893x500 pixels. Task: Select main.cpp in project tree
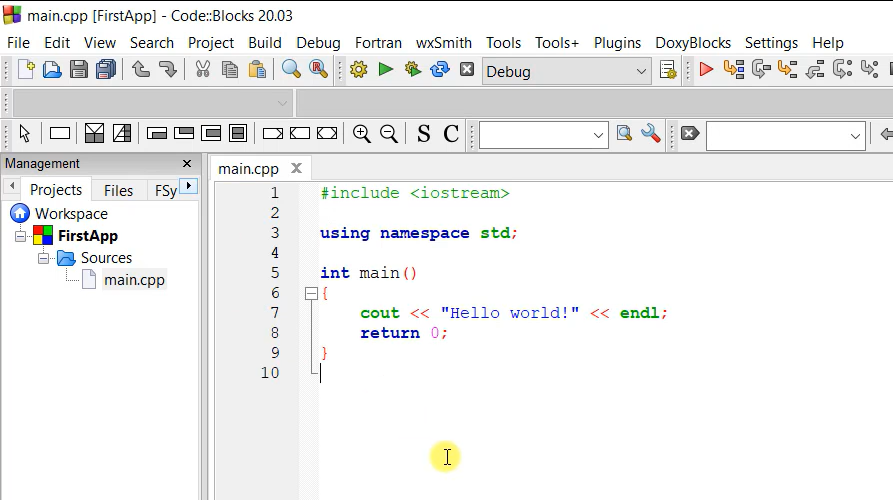(x=134, y=280)
